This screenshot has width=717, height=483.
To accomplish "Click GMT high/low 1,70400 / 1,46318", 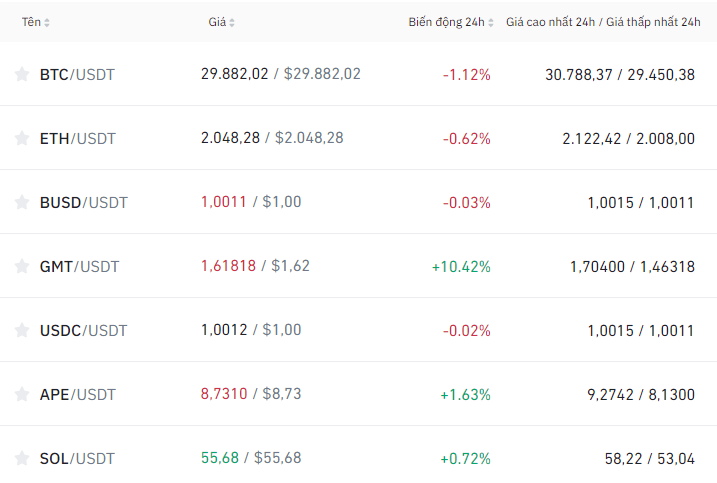I will tap(632, 267).
